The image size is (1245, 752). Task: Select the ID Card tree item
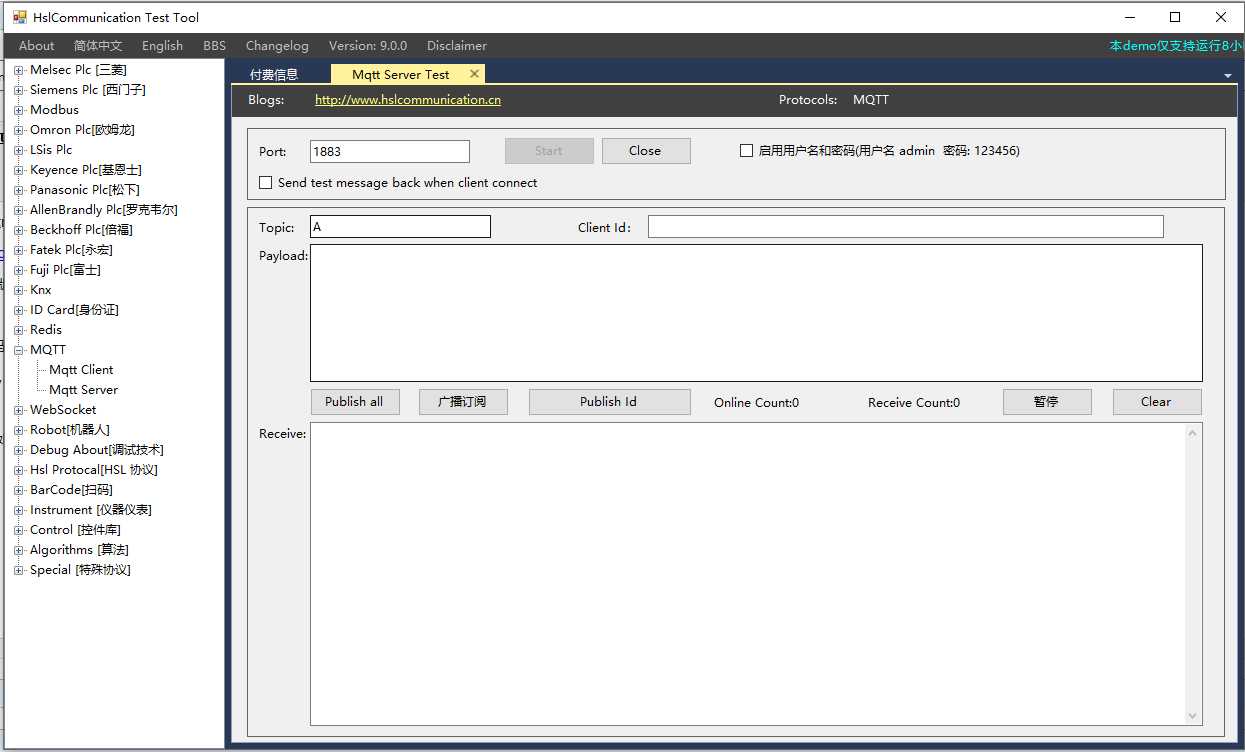point(74,310)
